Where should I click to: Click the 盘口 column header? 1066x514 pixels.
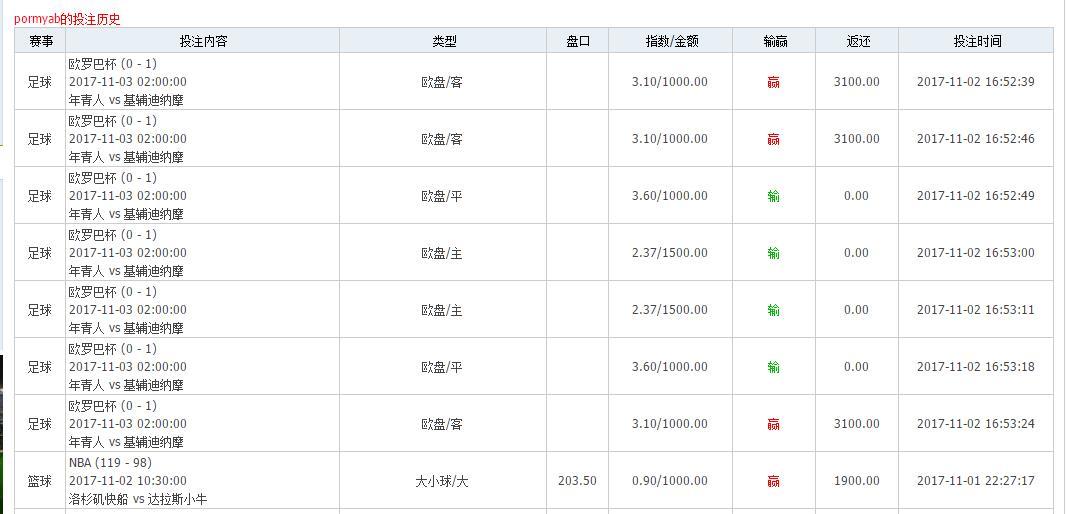point(577,41)
